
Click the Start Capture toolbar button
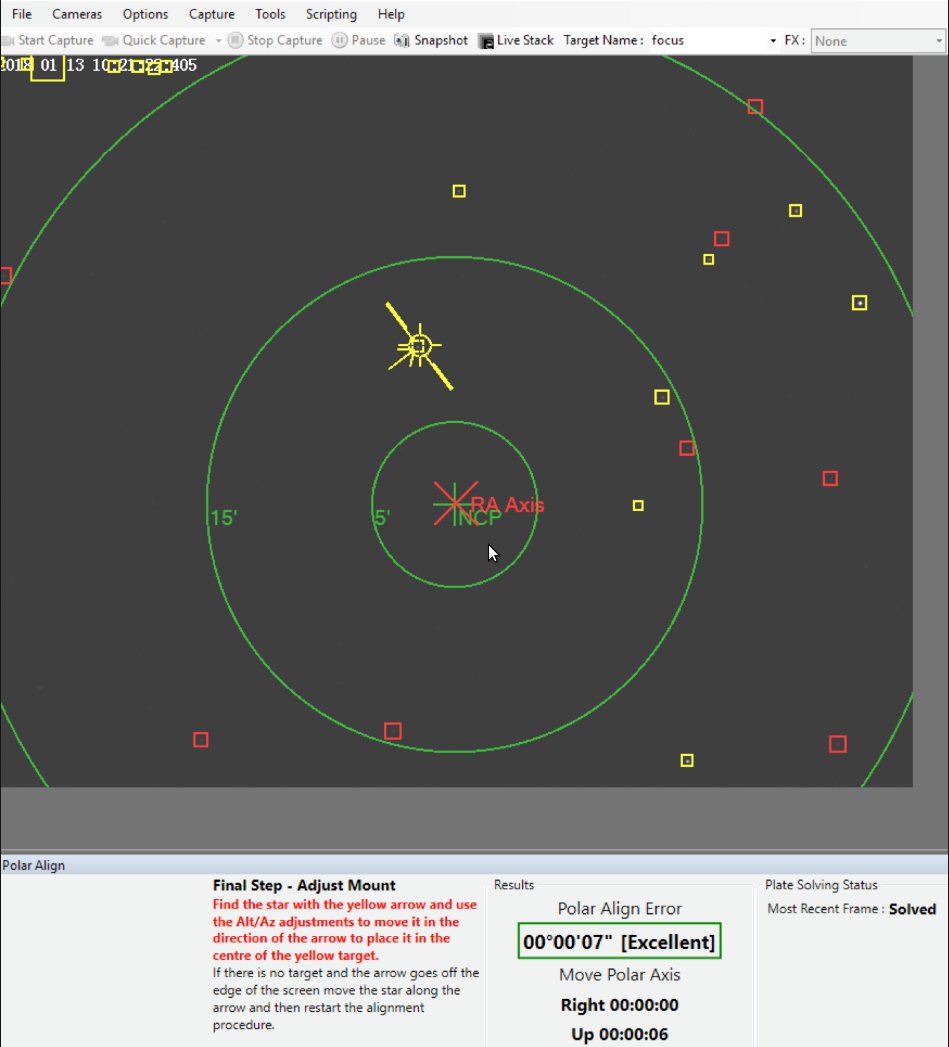click(x=48, y=40)
